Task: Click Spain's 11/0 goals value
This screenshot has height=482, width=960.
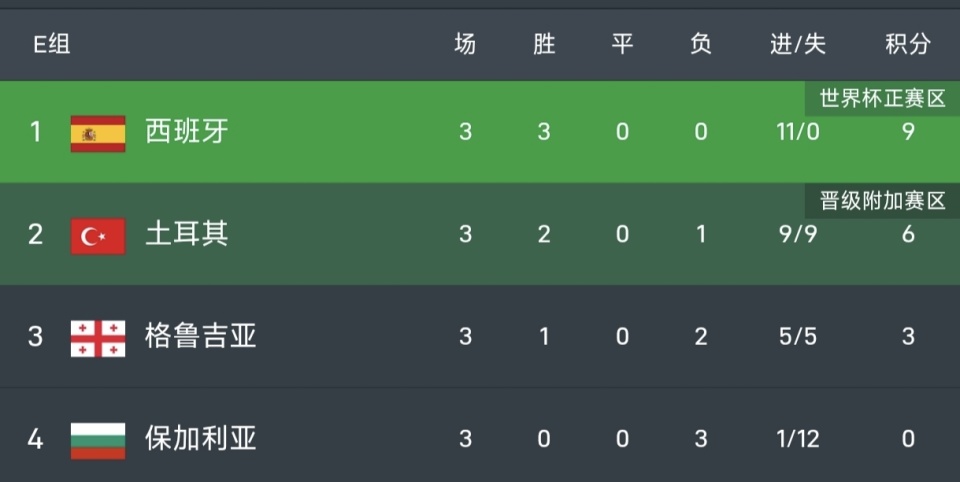Action: coord(798,132)
